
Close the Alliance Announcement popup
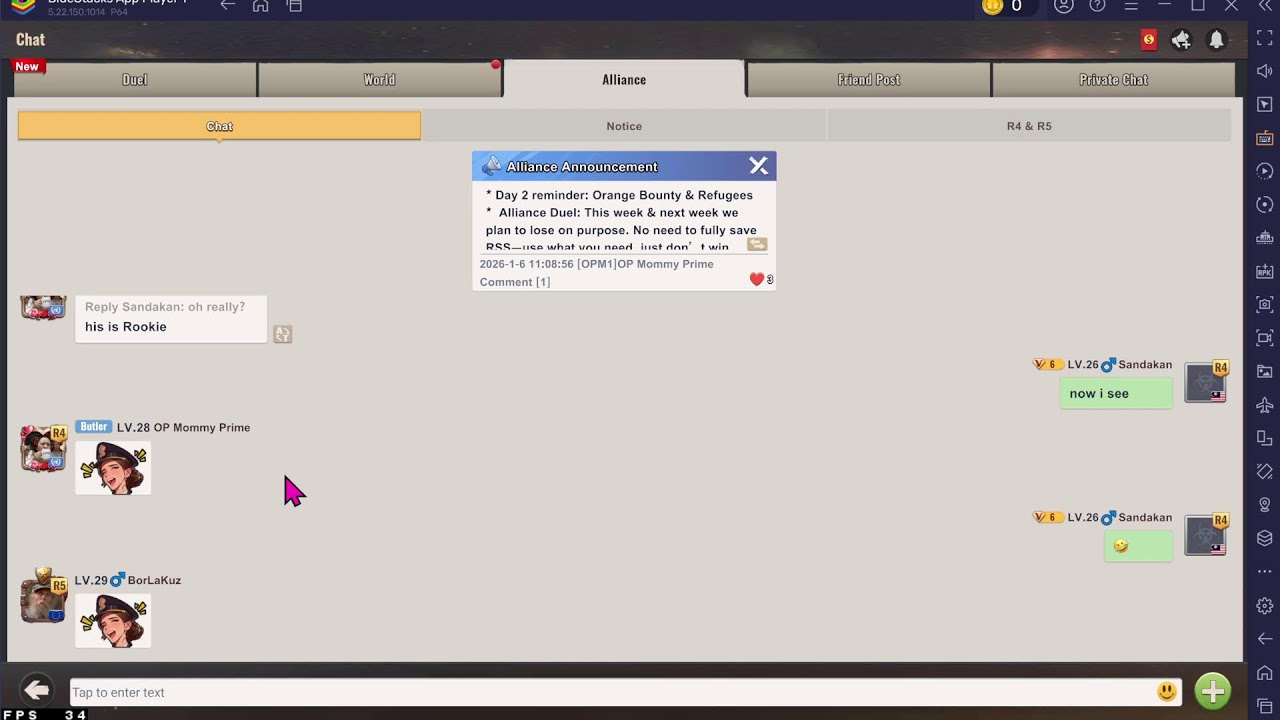click(759, 166)
